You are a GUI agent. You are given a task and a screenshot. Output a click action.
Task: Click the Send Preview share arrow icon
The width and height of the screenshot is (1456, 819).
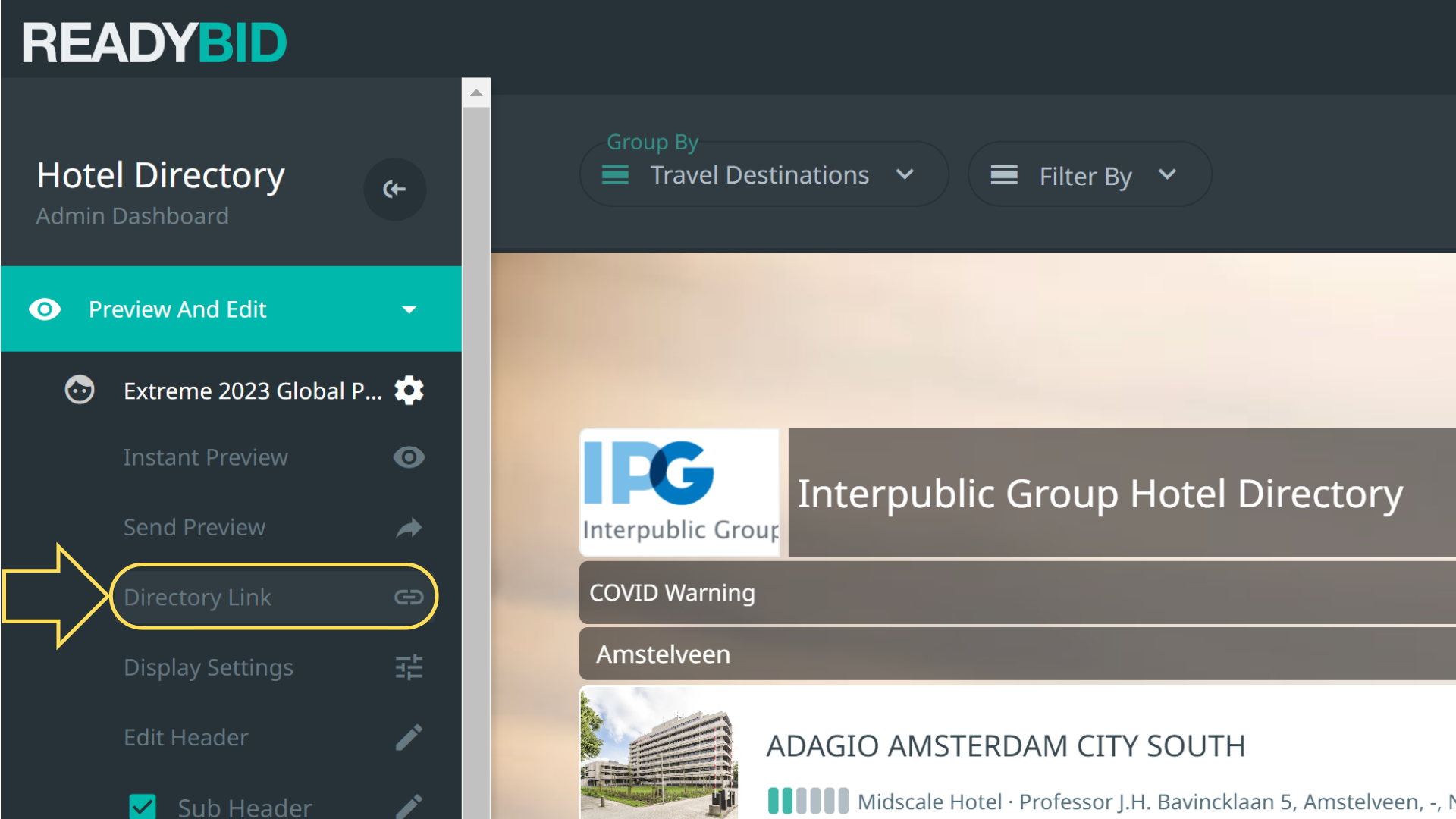409,528
